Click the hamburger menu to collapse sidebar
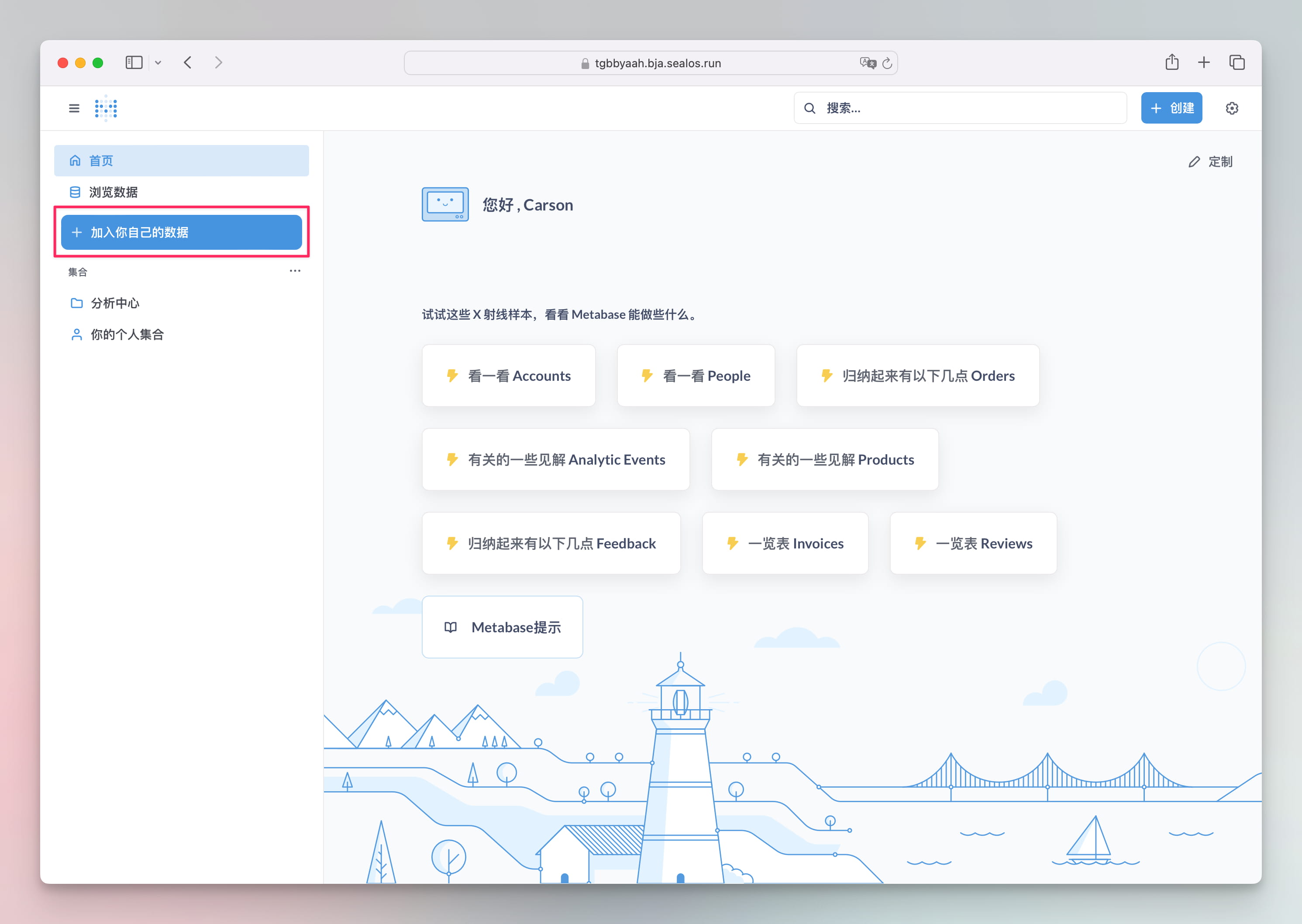Screen dimensions: 1302x924 click(74, 107)
